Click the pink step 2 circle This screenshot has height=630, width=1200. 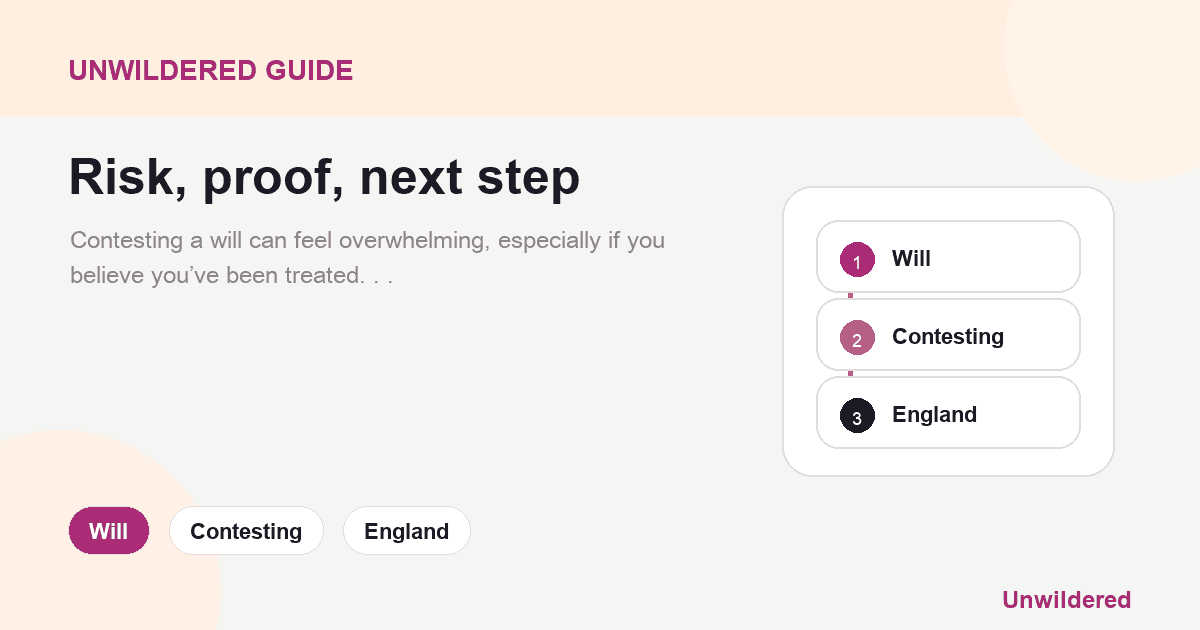(x=857, y=337)
